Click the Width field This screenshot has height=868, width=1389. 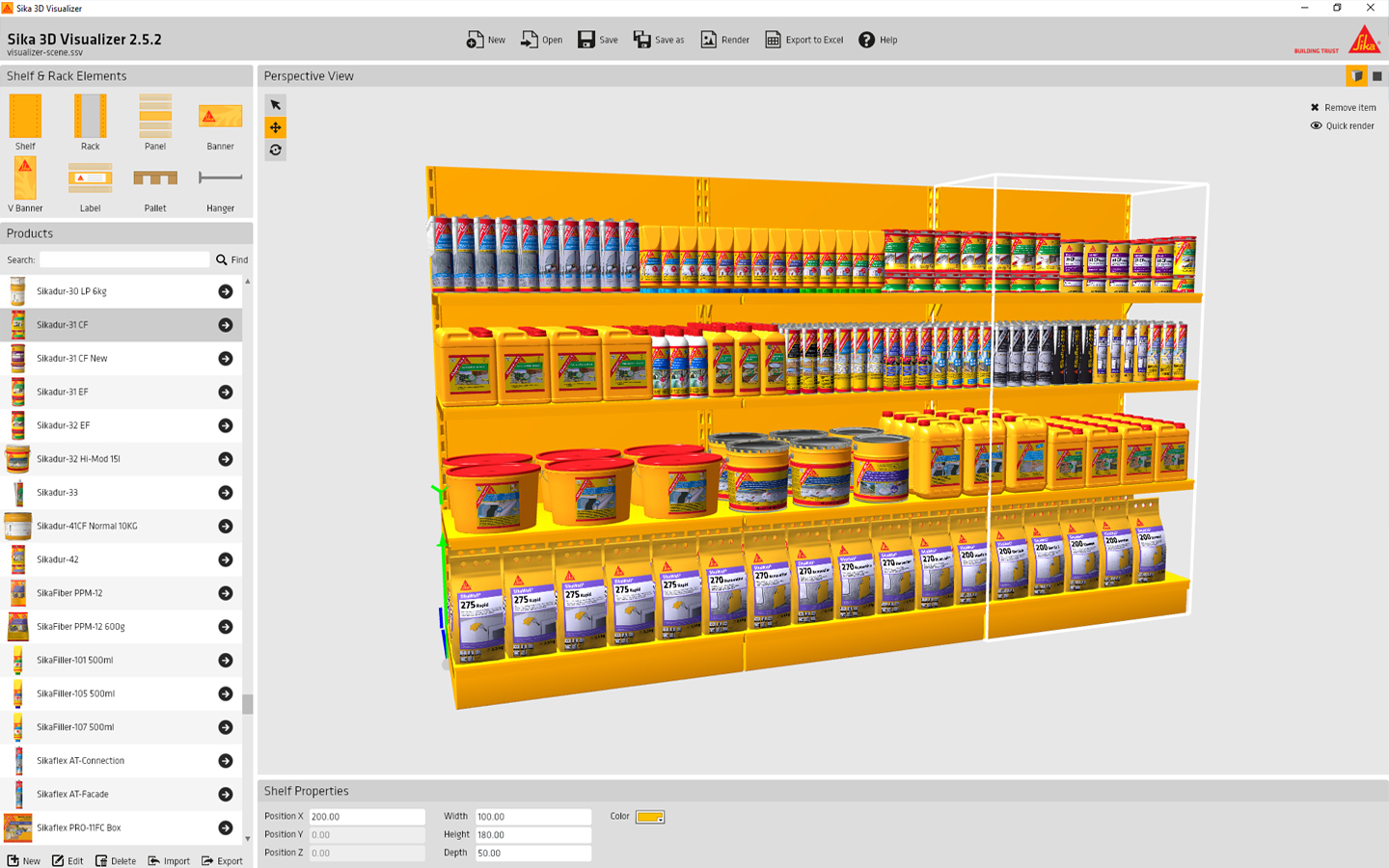click(x=532, y=817)
